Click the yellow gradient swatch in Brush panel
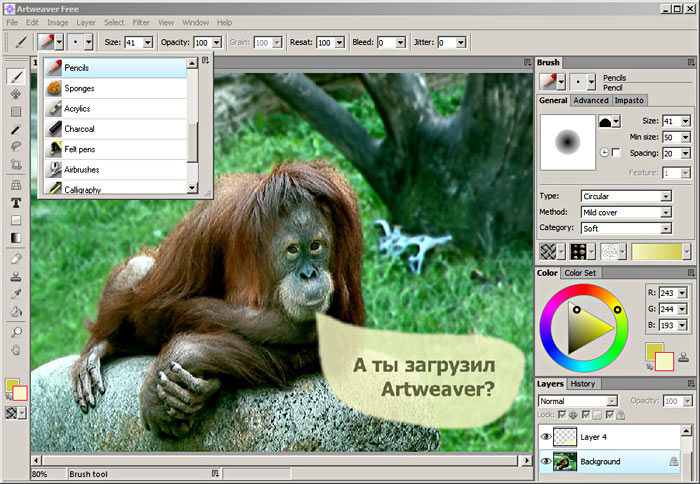This screenshot has height=484, width=700. click(x=657, y=252)
